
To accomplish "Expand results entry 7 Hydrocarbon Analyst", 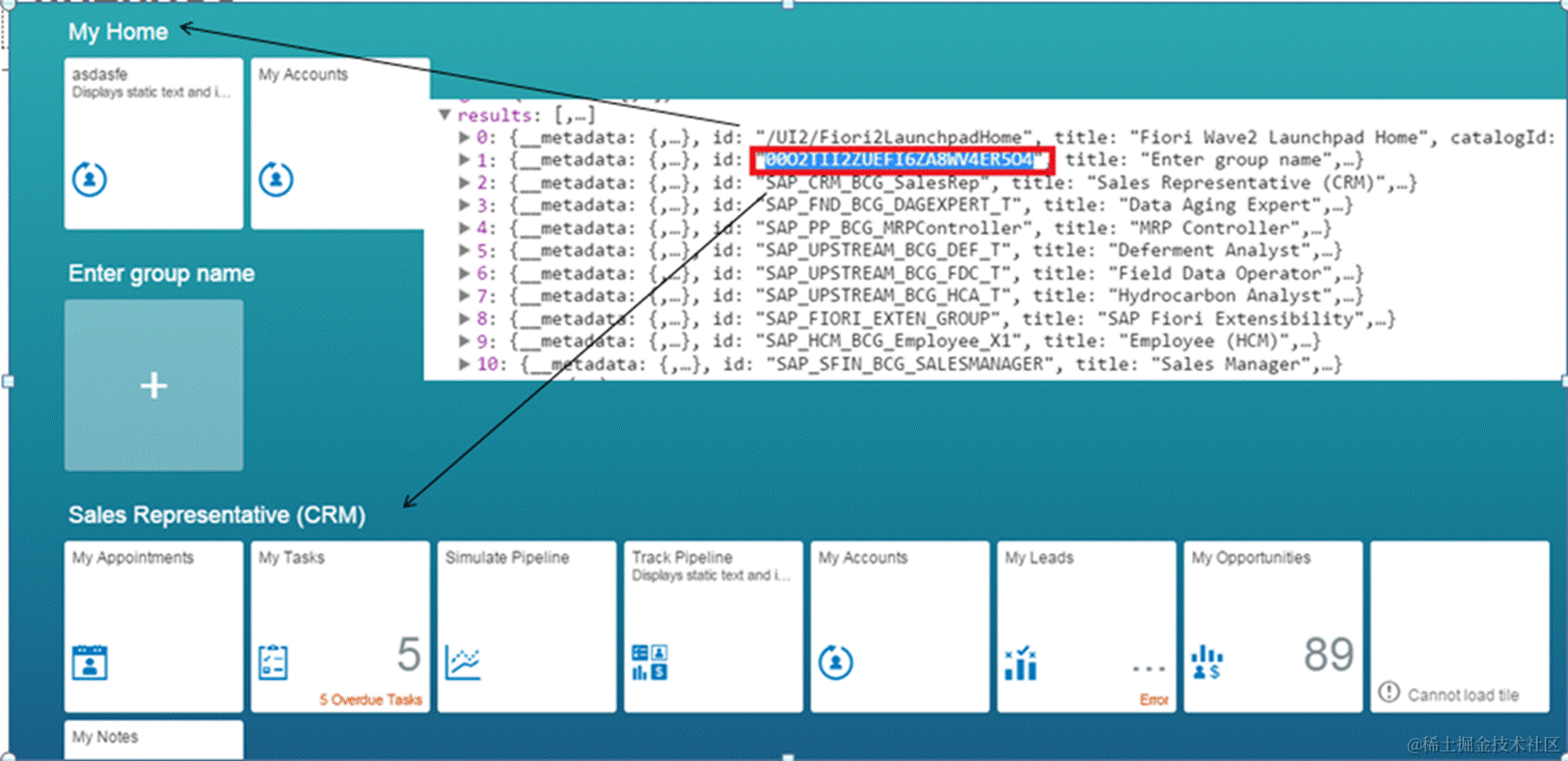I will (465, 296).
